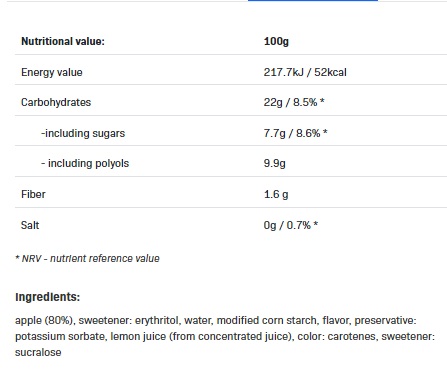Click the word sucralose in ingredients
The width and height of the screenshot is (447, 375).
pos(38,352)
